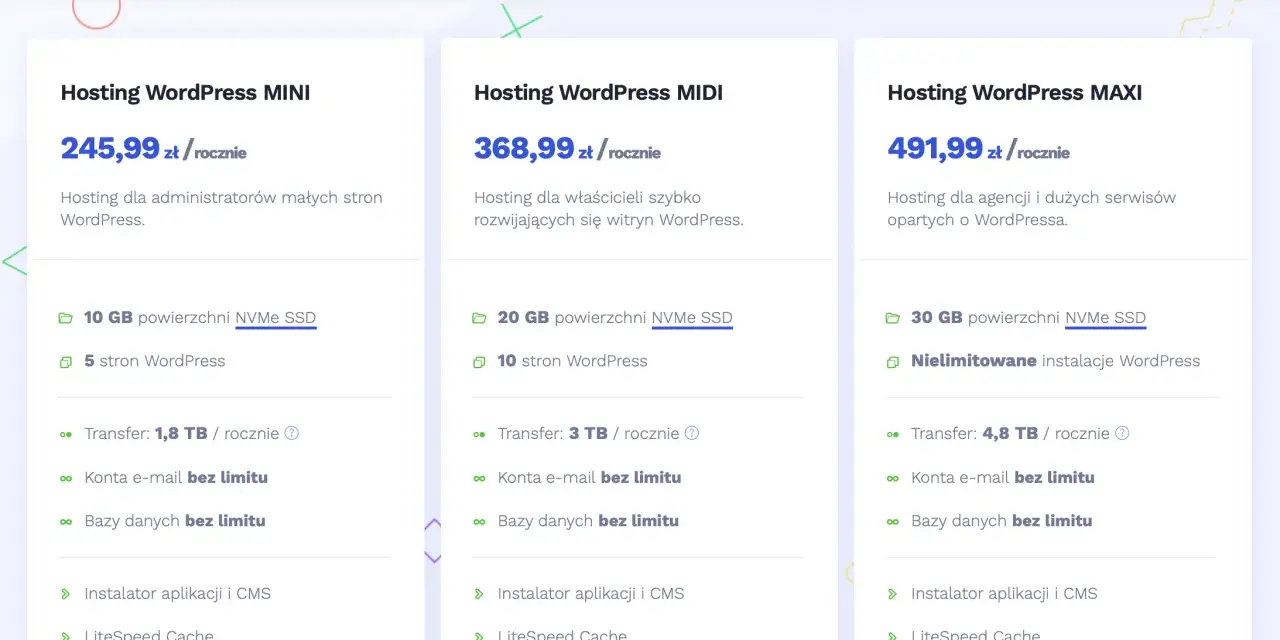Click copy icon next to 10 stron WordPress

[479, 362]
